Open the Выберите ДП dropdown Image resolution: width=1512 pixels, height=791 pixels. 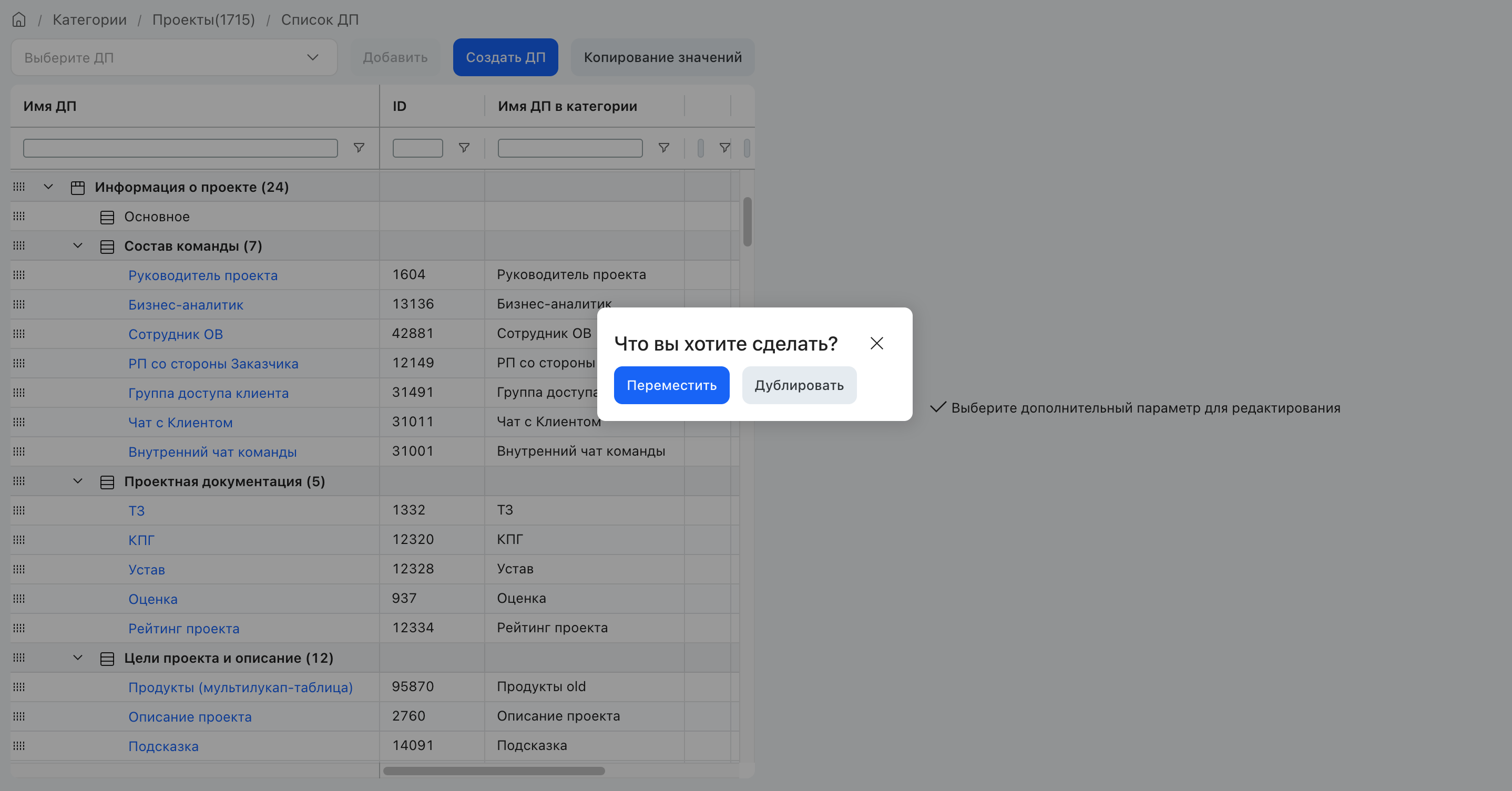pyautogui.click(x=173, y=57)
